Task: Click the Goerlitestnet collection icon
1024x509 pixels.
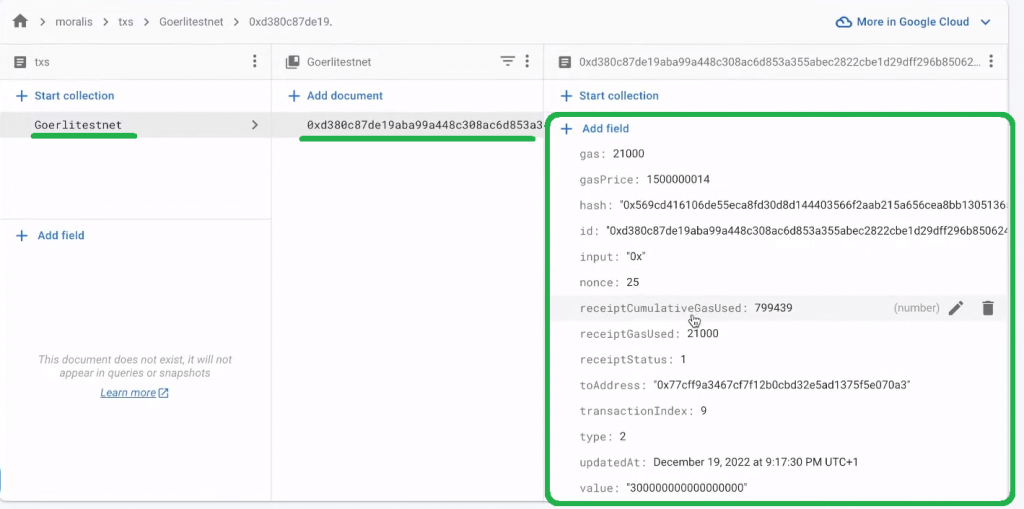Action: coord(293,62)
